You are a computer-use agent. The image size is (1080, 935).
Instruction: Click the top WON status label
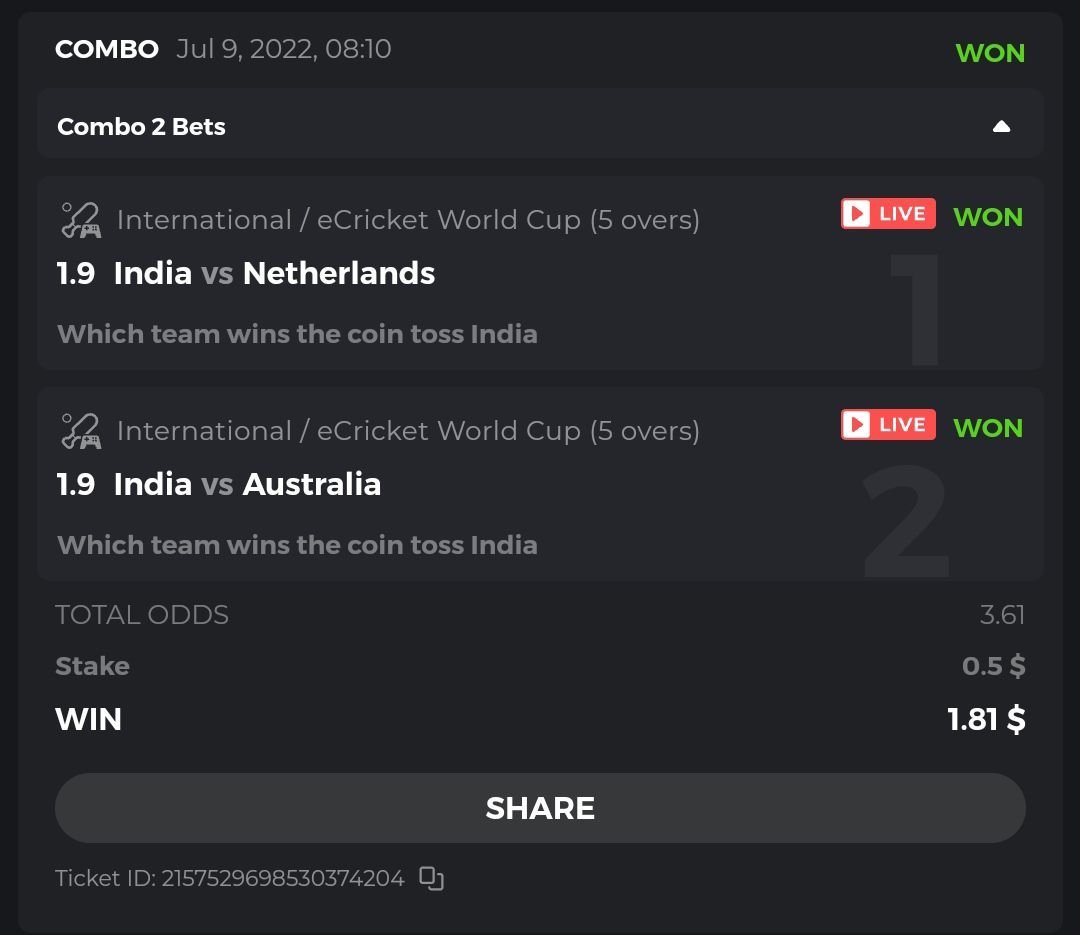[990, 53]
